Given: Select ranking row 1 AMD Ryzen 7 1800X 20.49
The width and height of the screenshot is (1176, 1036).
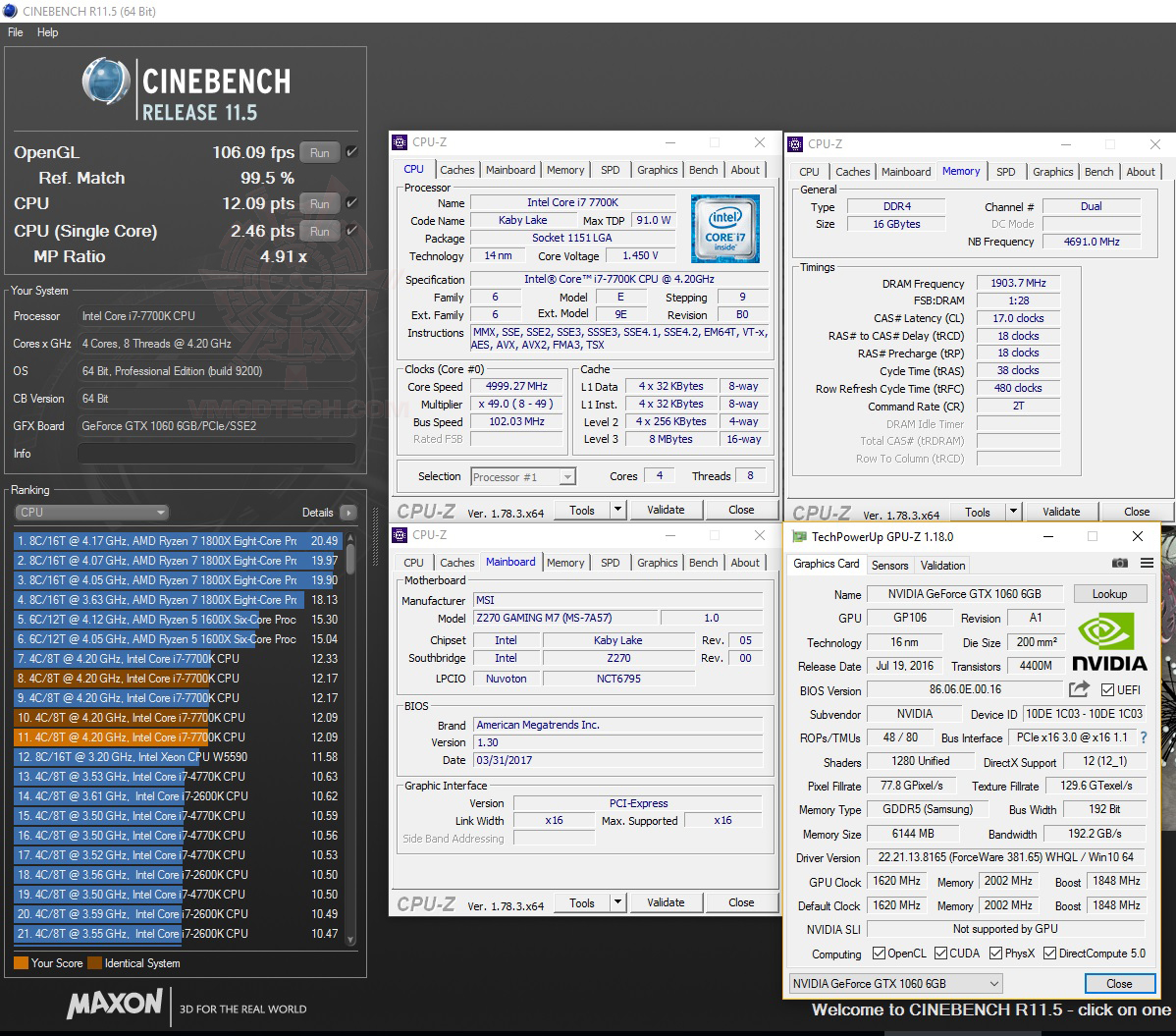Looking at the screenshot, I should 179,541.
